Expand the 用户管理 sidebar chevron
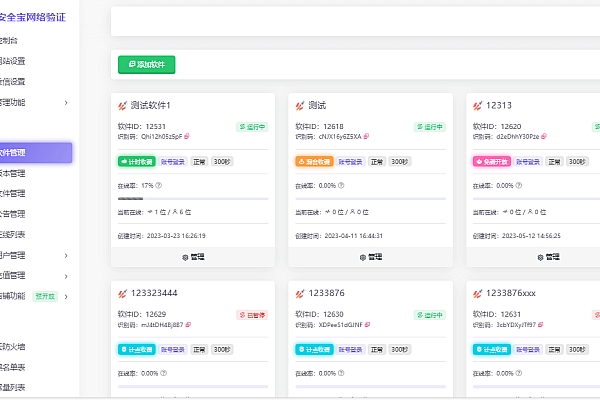Image resolution: width=600 pixels, height=400 pixels. click(66, 255)
